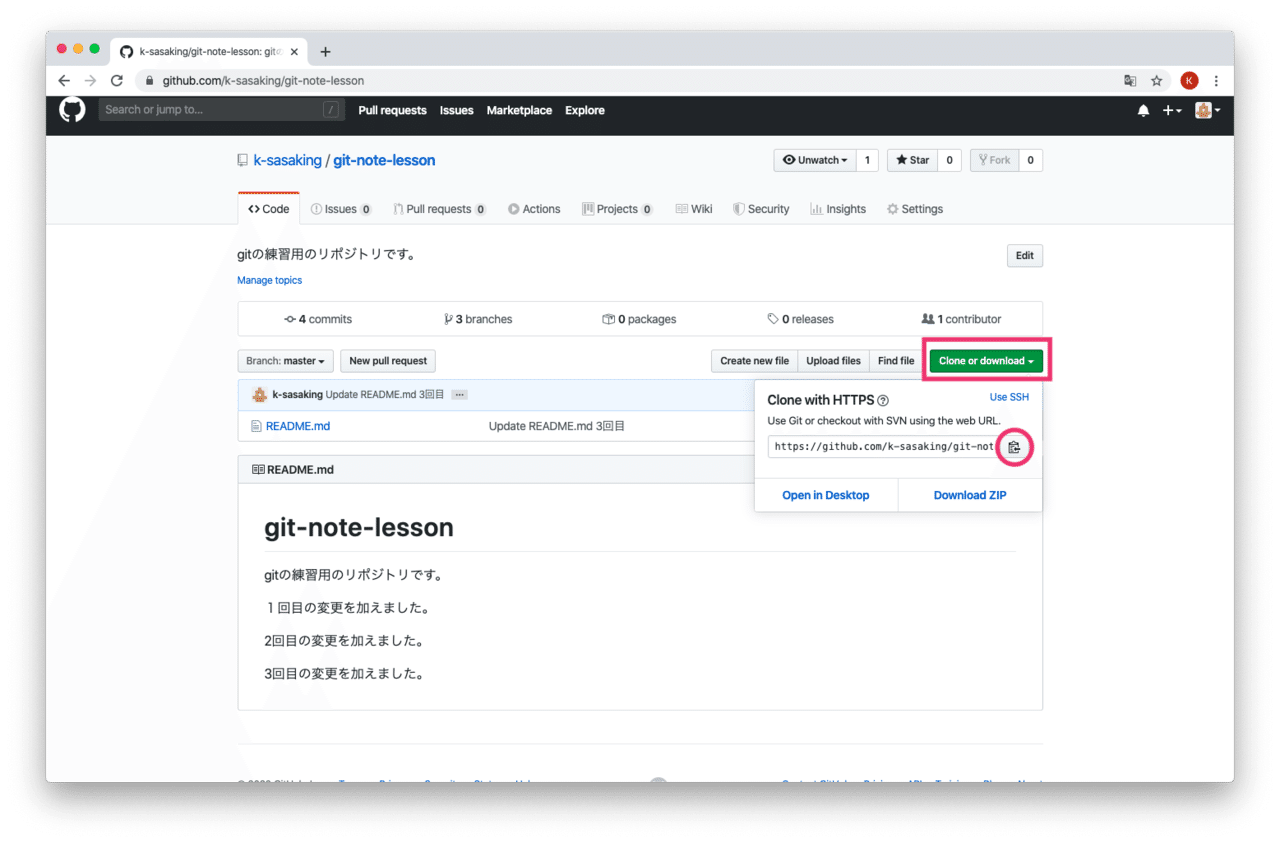The image size is (1280, 843).
Task: Toggle the Clone or download dropdown
Action: [x=986, y=361]
